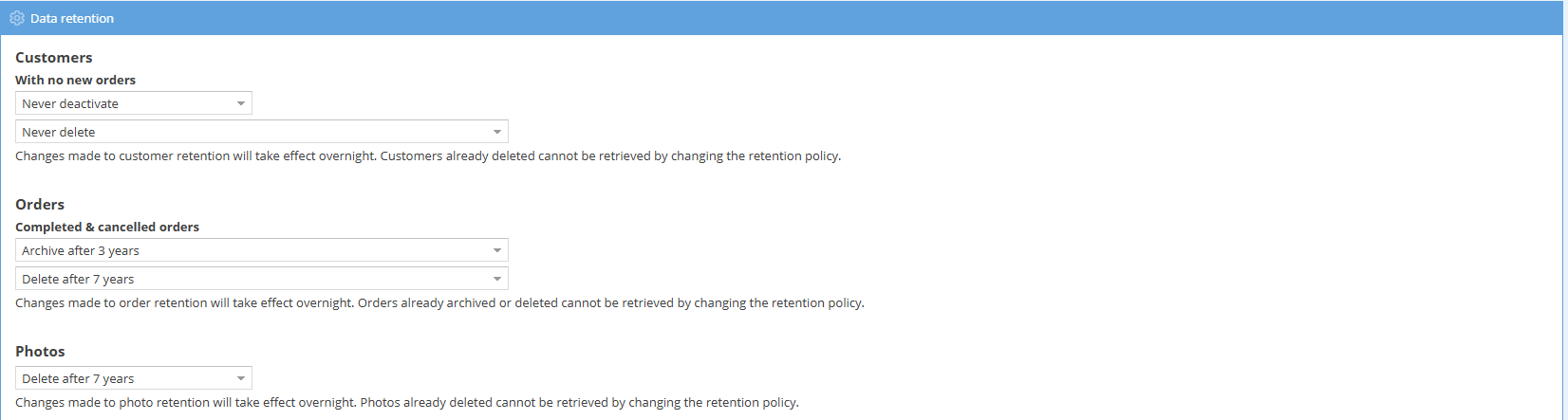Click the arrow on orders Delete after 7 years
Image resolution: width=1568 pixels, height=420 pixels.
click(497, 279)
